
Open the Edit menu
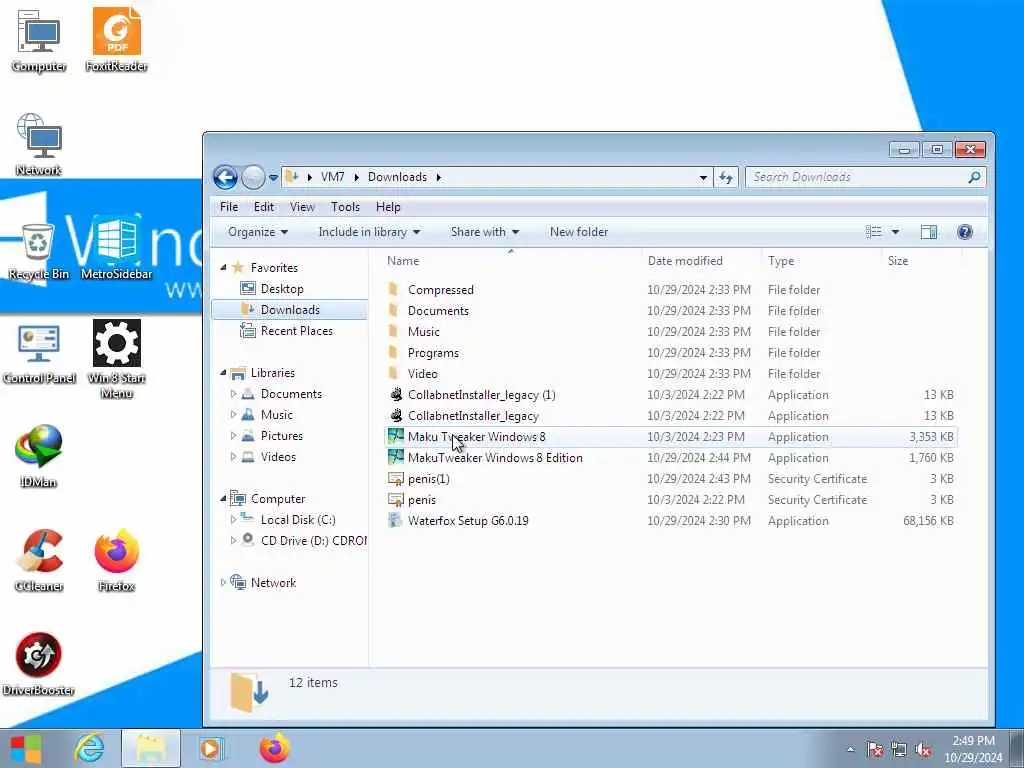click(x=264, y=207)
